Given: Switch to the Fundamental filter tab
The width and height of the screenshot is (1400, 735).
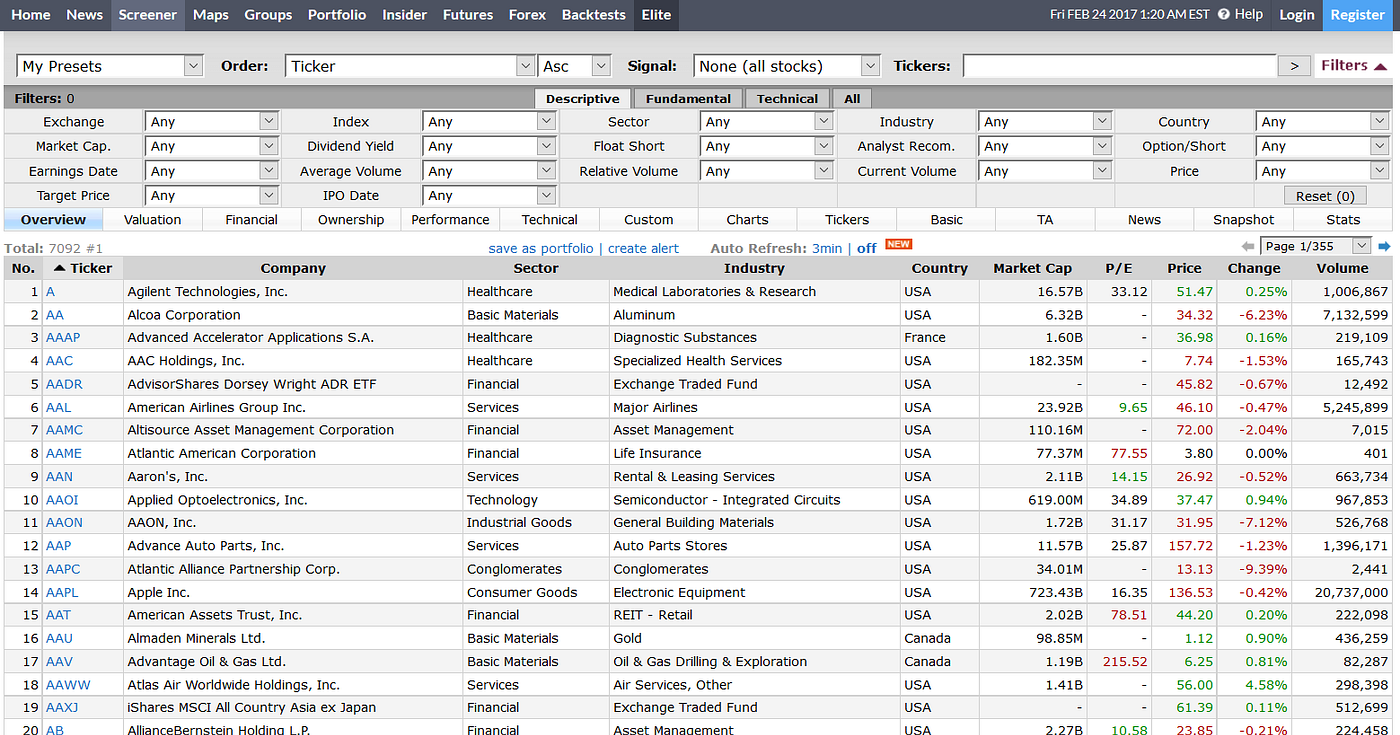Looking at the screenshot, I should click(x=688, y=98).
